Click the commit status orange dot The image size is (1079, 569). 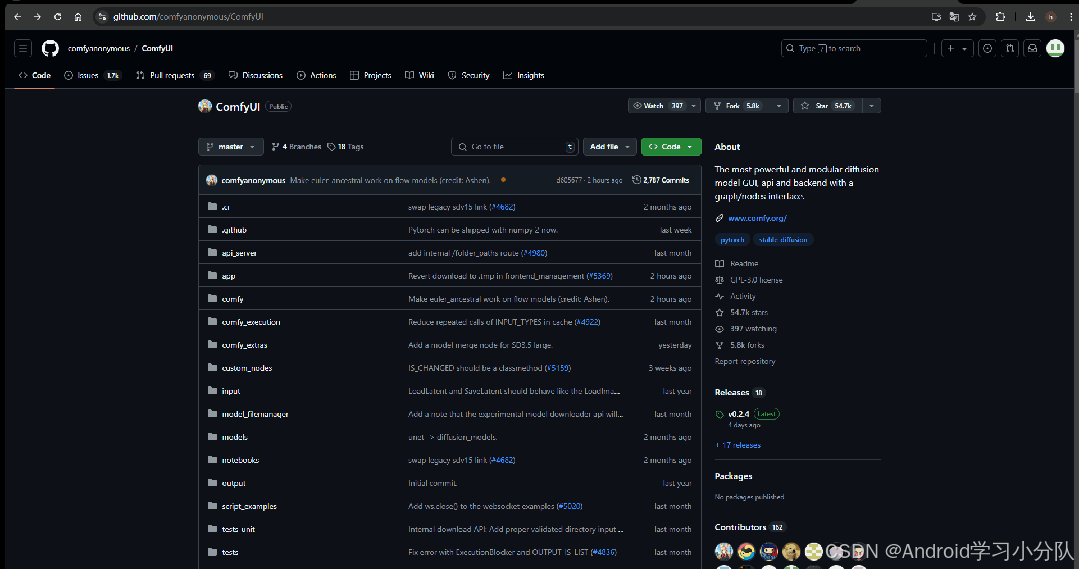click(x=503, y=180)
